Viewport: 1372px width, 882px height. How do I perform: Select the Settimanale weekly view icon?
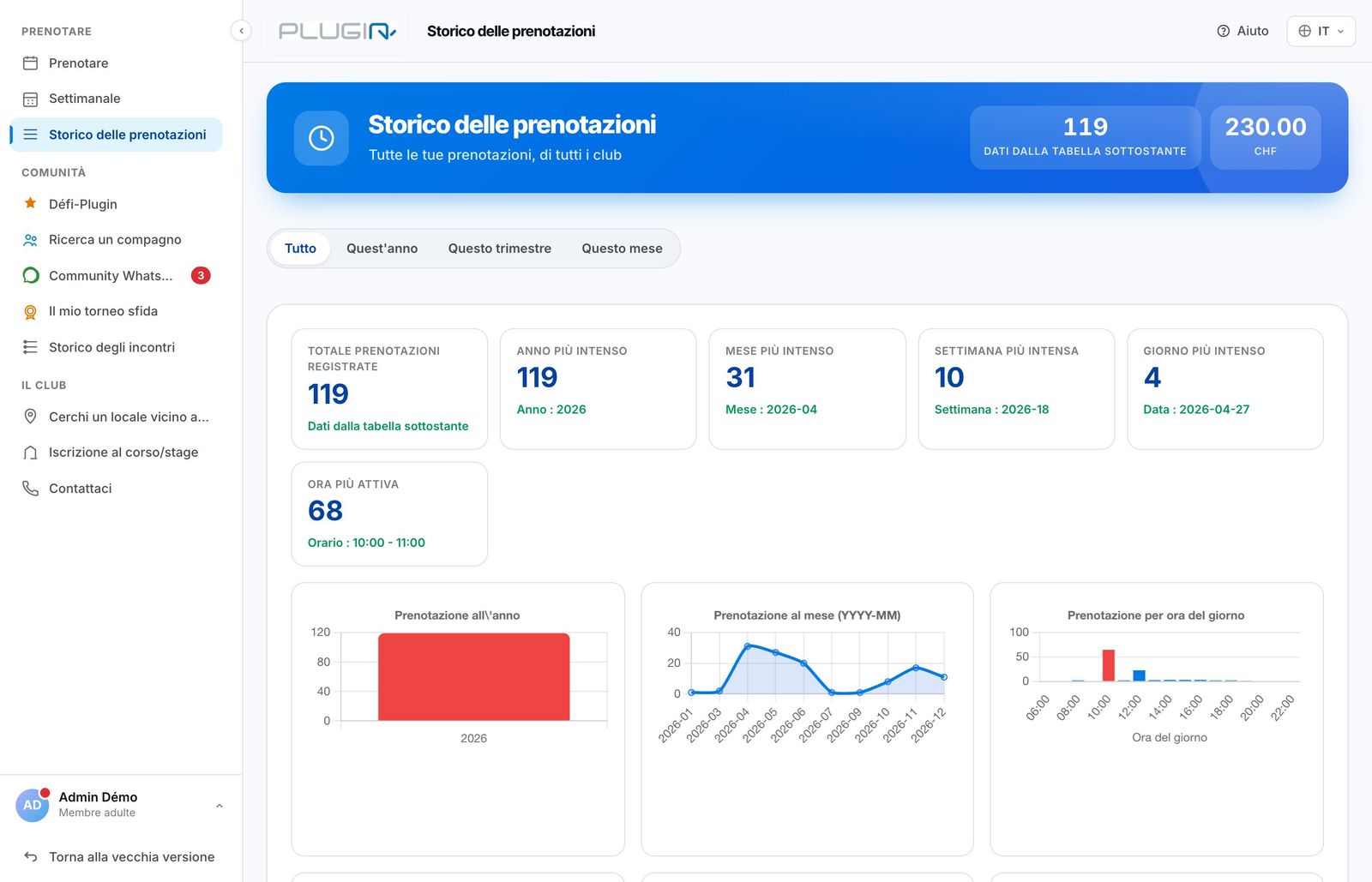[x=30, y=99]
